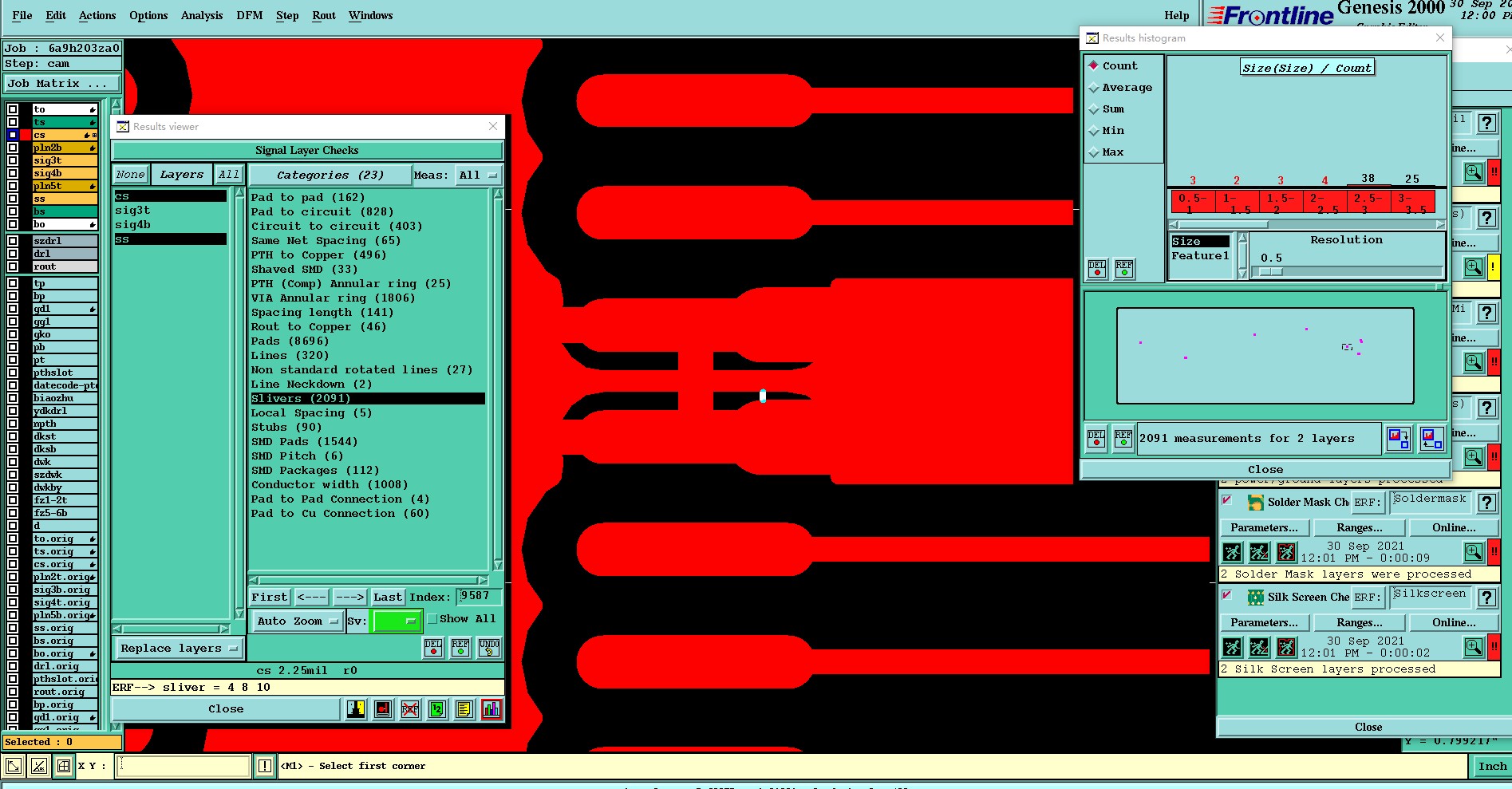The width and height of the screenshot is (1512, 789).
Task: Click the yellow-and-black silhouette icon in Results viewer
Action: coord(356,709)
